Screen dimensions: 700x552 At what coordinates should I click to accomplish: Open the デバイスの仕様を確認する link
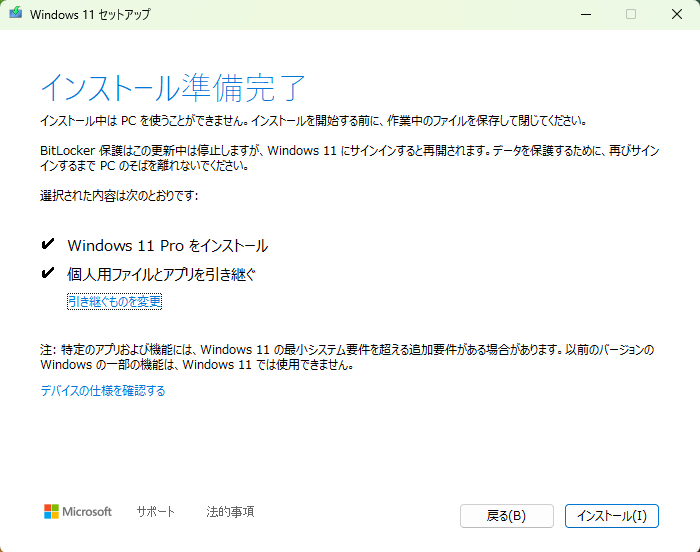click(x=102, y=391)
